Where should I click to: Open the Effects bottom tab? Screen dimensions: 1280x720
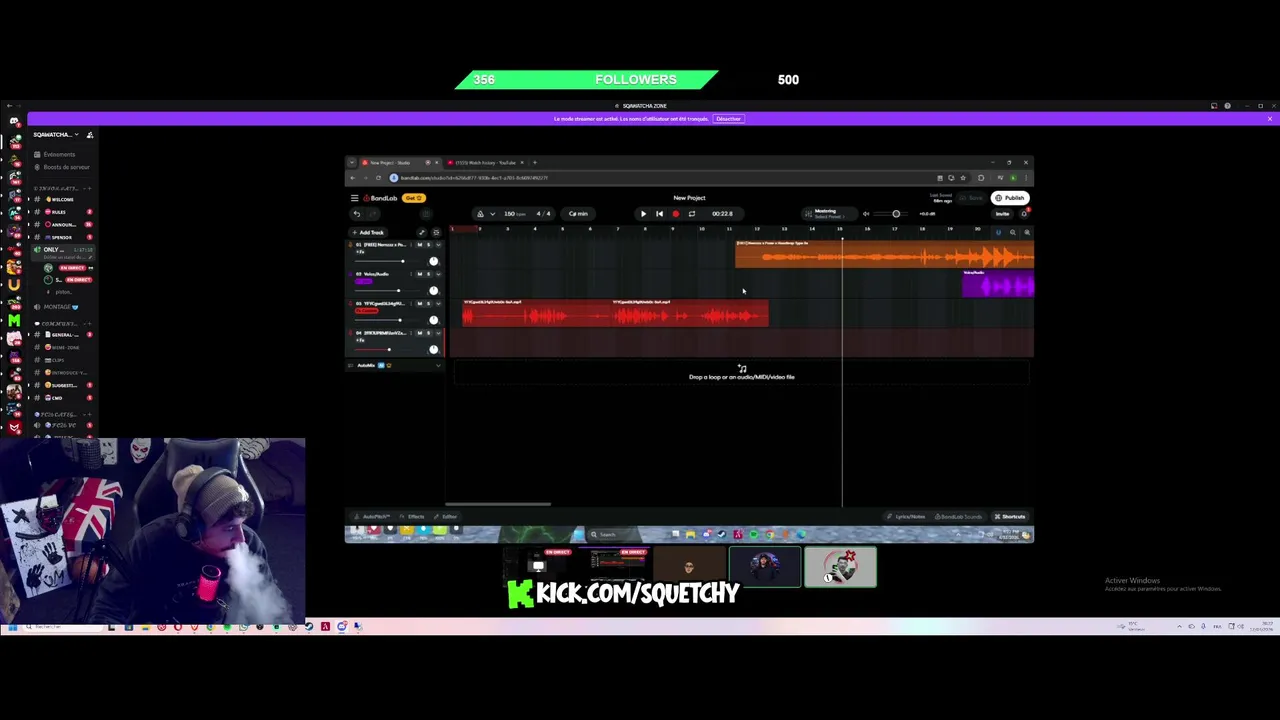click(413, 517)
